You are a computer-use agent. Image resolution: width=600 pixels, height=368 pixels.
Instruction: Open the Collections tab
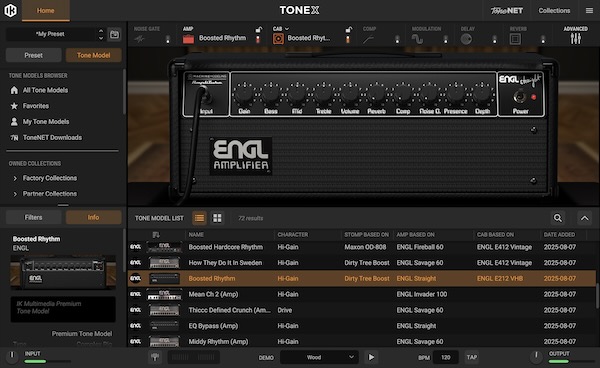coord(554,10)
